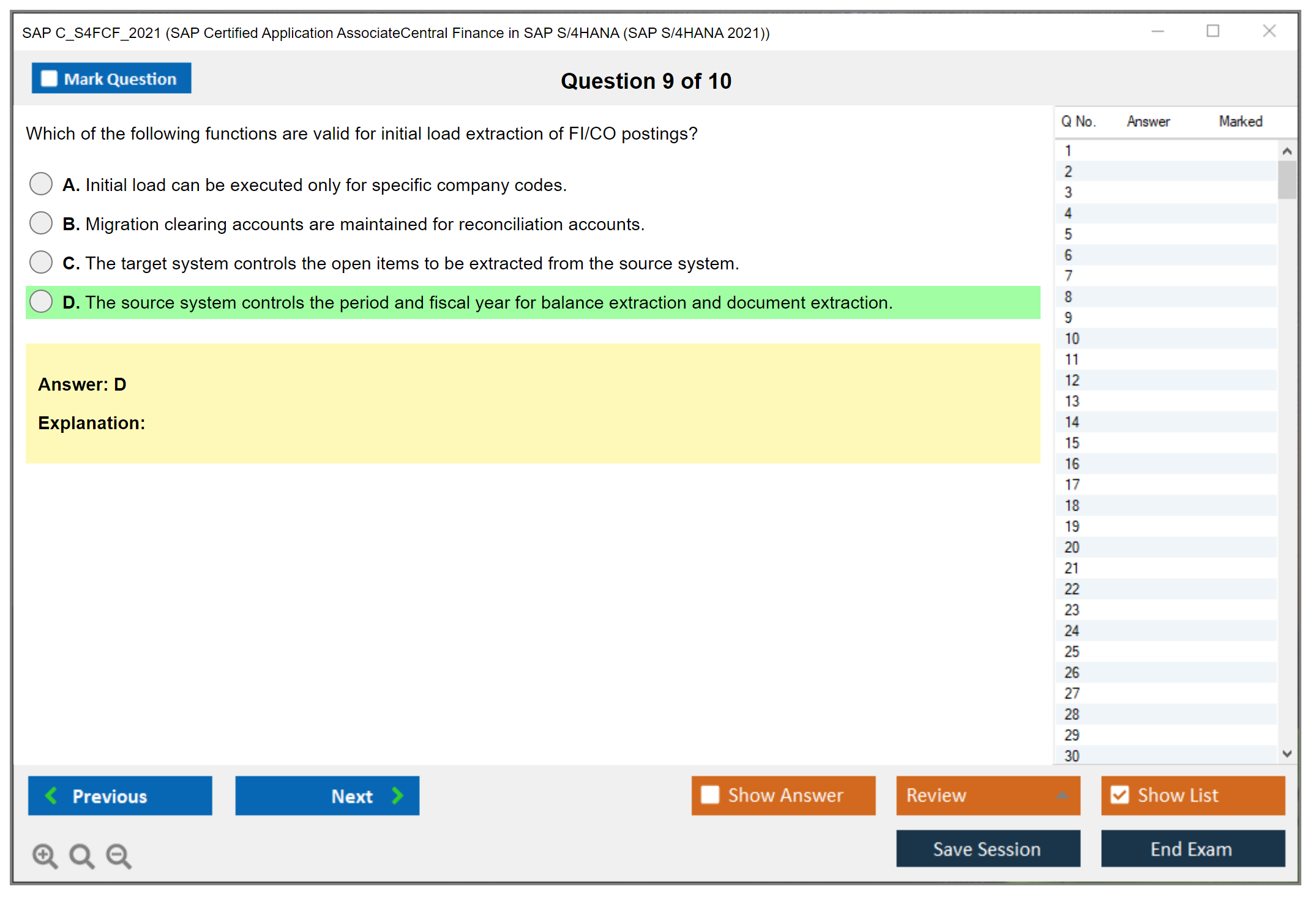Click the Save Session button
The height and width of the screenshot is (900, 1316).
[987, 849]
